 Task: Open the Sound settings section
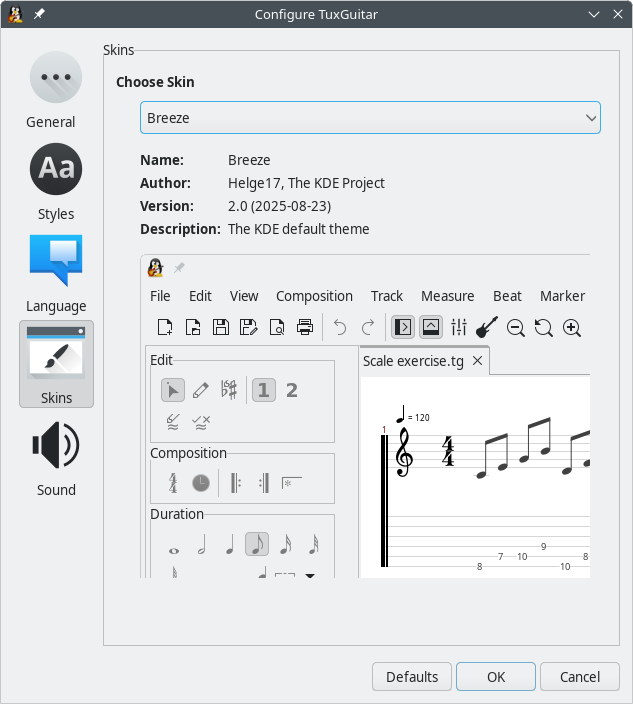(56, 458)
